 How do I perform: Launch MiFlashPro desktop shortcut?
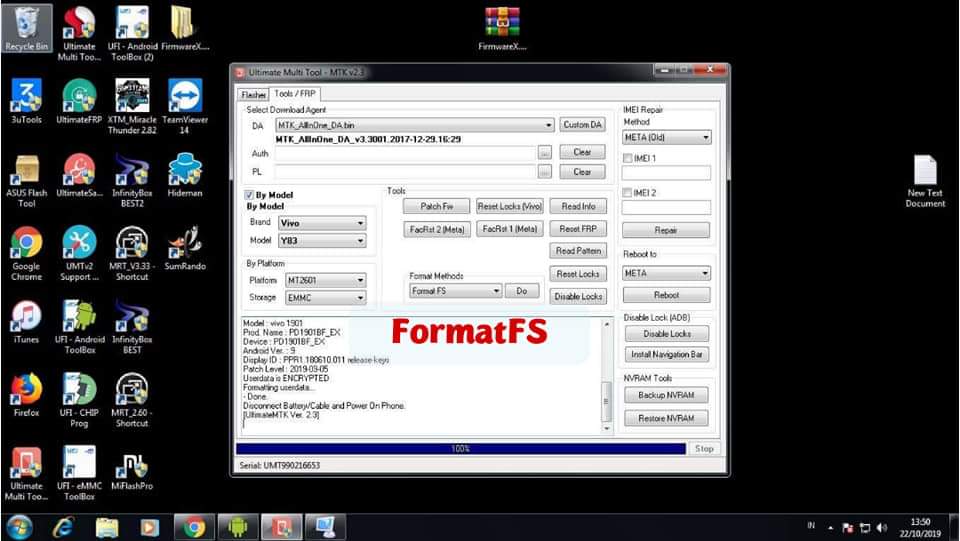(x=132, y=468)
